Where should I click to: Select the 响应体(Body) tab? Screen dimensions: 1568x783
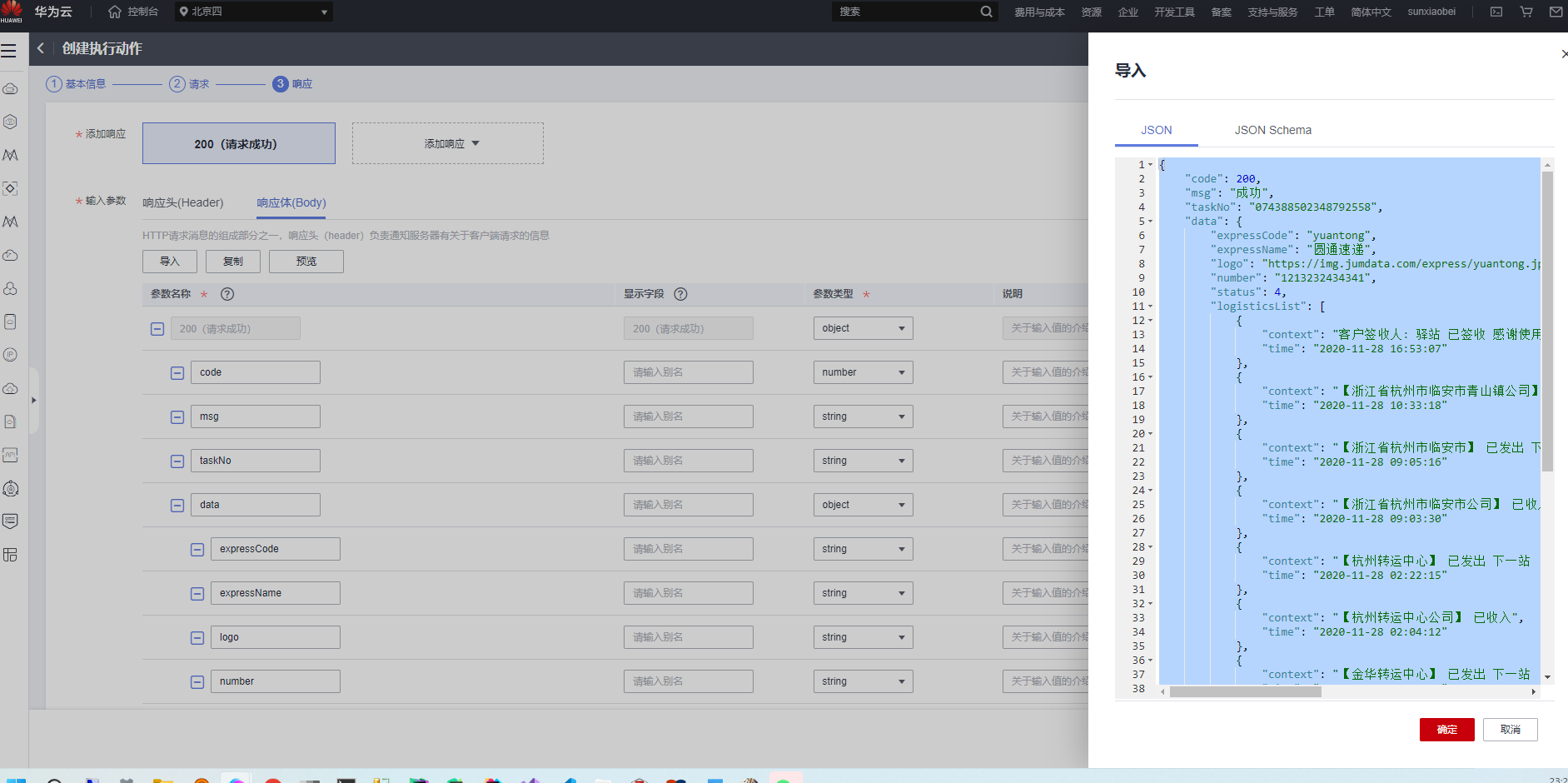click(291, 202)
